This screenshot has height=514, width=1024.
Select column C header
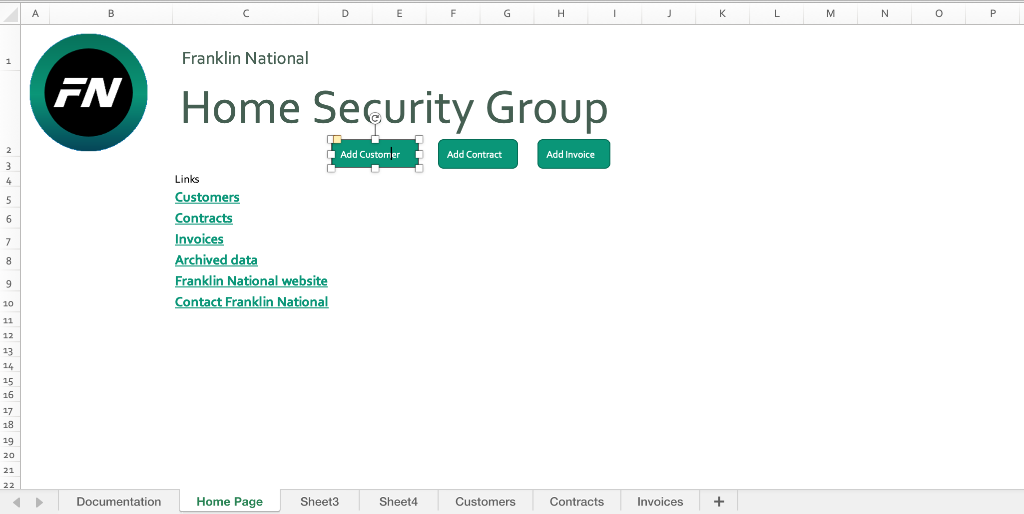[x=246, y=14]
